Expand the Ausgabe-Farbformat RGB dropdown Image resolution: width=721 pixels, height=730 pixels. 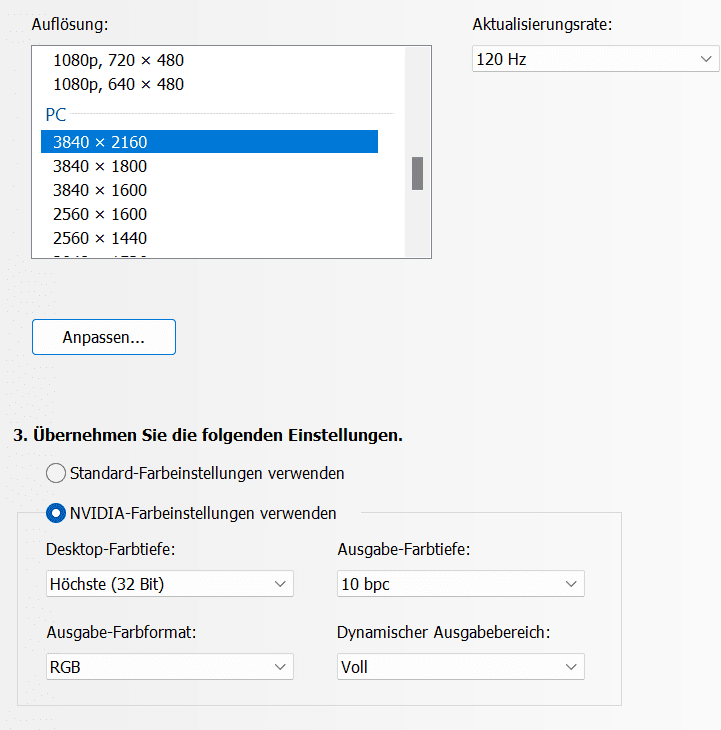(170, 667)
